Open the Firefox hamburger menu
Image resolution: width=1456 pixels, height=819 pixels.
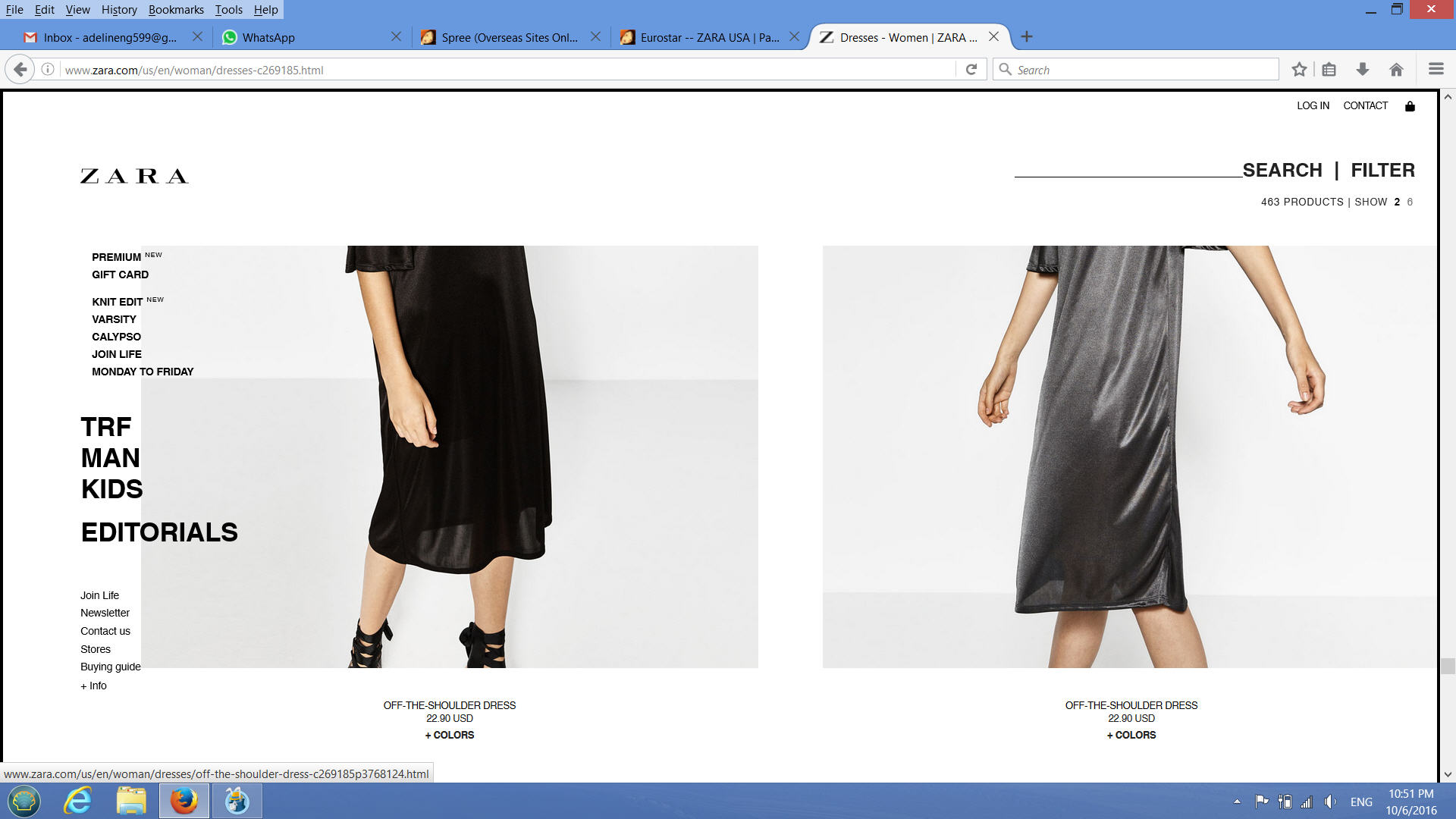point(1436,69)
